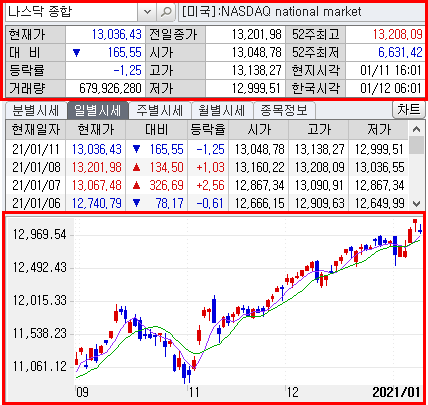
Task: Click the daily table scrollbar thumb
Action: pyautogui.click(x=416, y=146)
